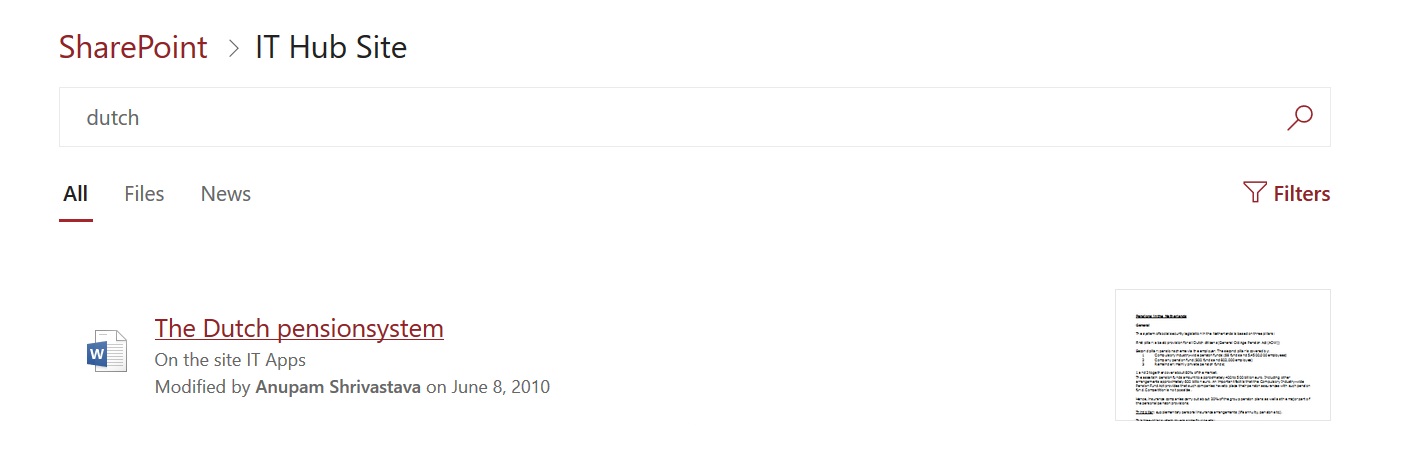This screenshot has height=467, width=1405.
Task: Focus the search box containing dutch
Action: [x=695, y=117]
